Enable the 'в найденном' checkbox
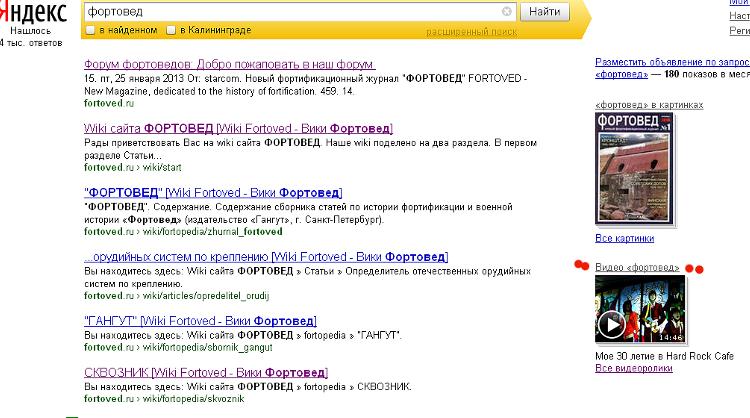This screenshot has width=750, height=418. (x=90, y=30)
